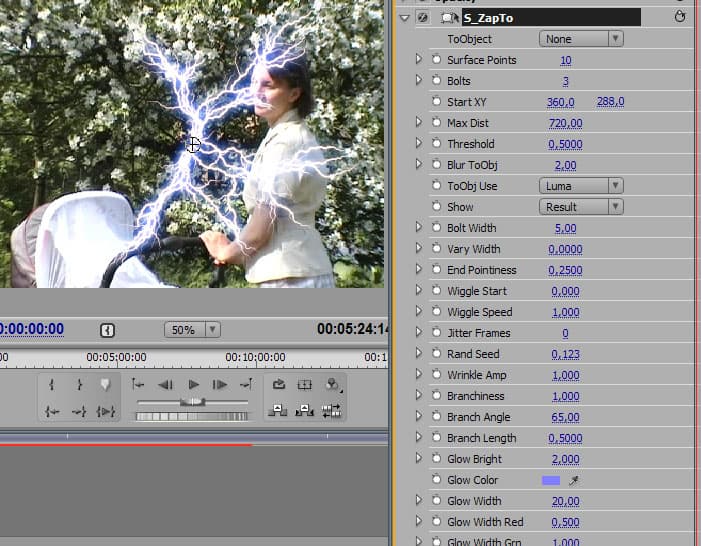This screenshot has height=546, width=701.
Task: Edit the Start X value 360,0
Action: click(561, 102)
